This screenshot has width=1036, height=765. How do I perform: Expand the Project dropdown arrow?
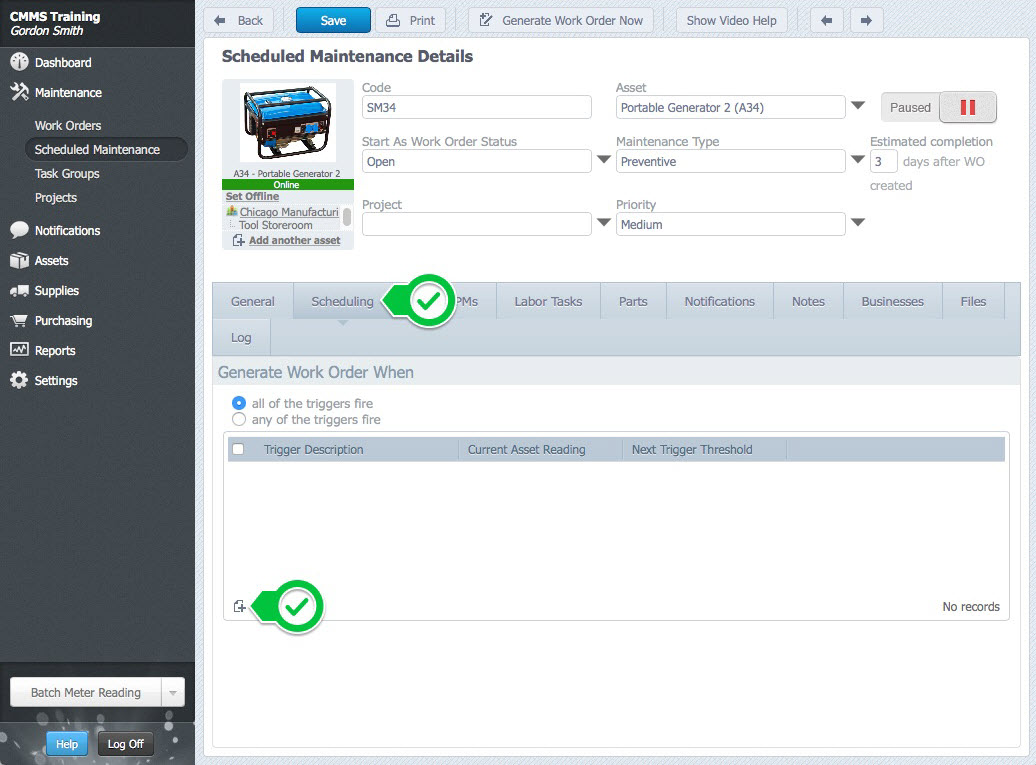(x=603, y=223)
